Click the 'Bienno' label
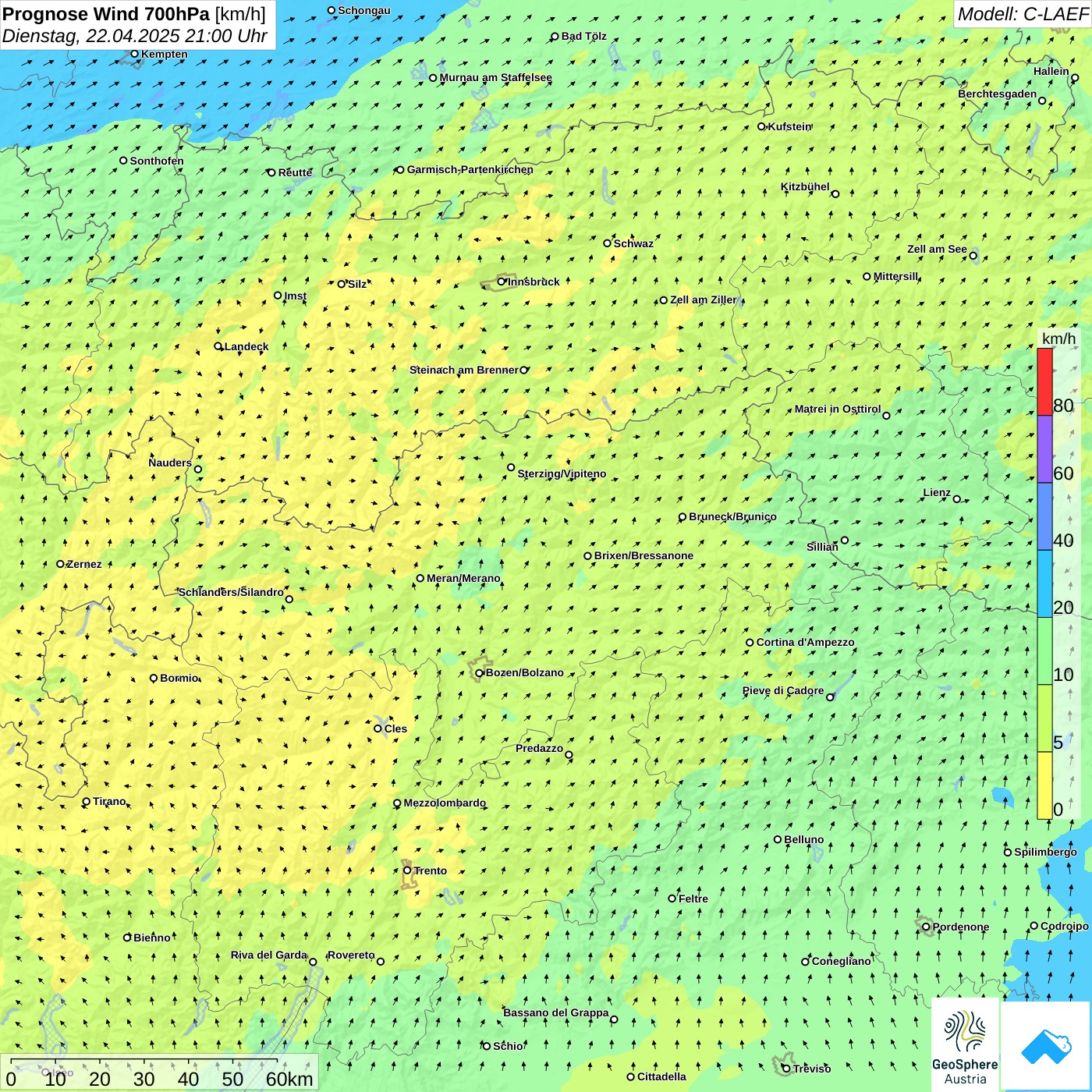This screenshot has width=1092, height=1092. click(151, 938)
